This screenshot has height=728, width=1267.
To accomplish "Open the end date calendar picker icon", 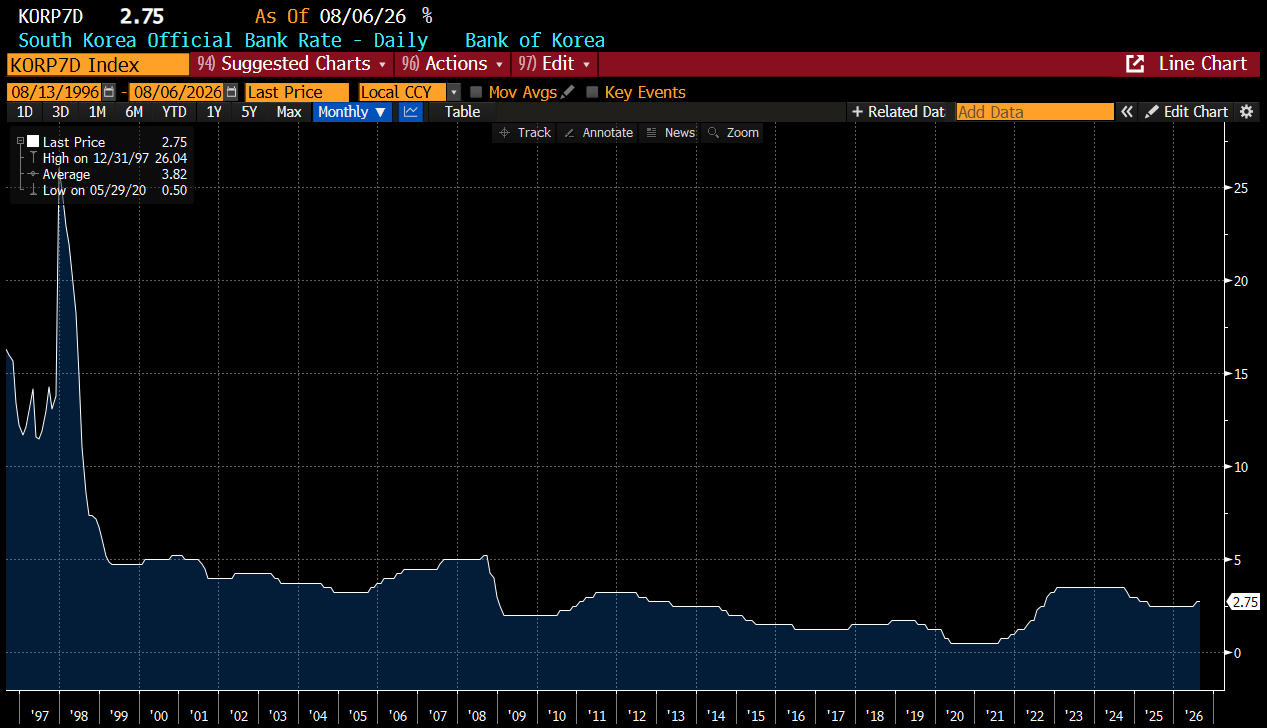I will (x=232, y=92).
